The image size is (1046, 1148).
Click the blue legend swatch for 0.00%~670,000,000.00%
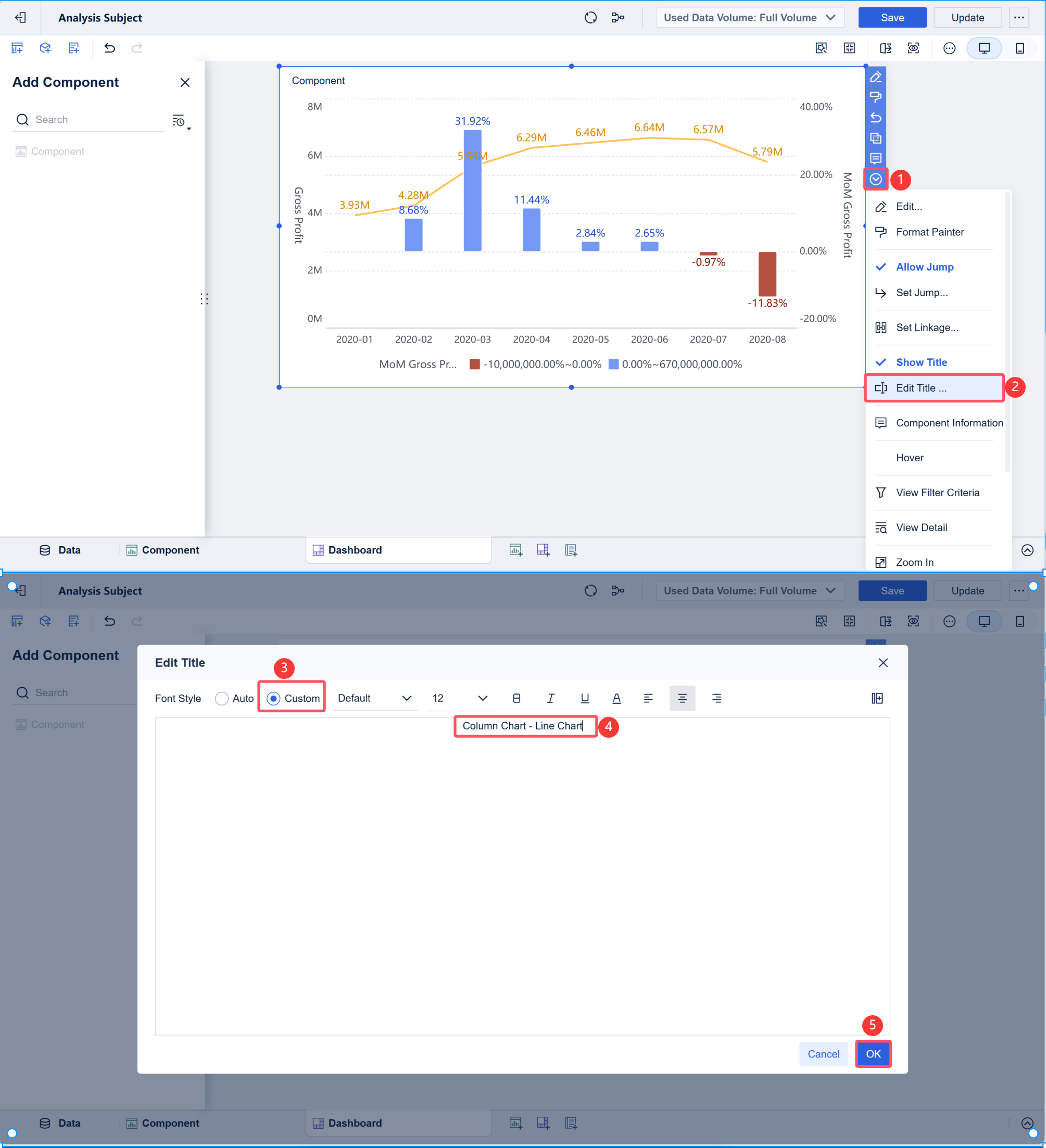pyautogui.click(x=614, y=364)
